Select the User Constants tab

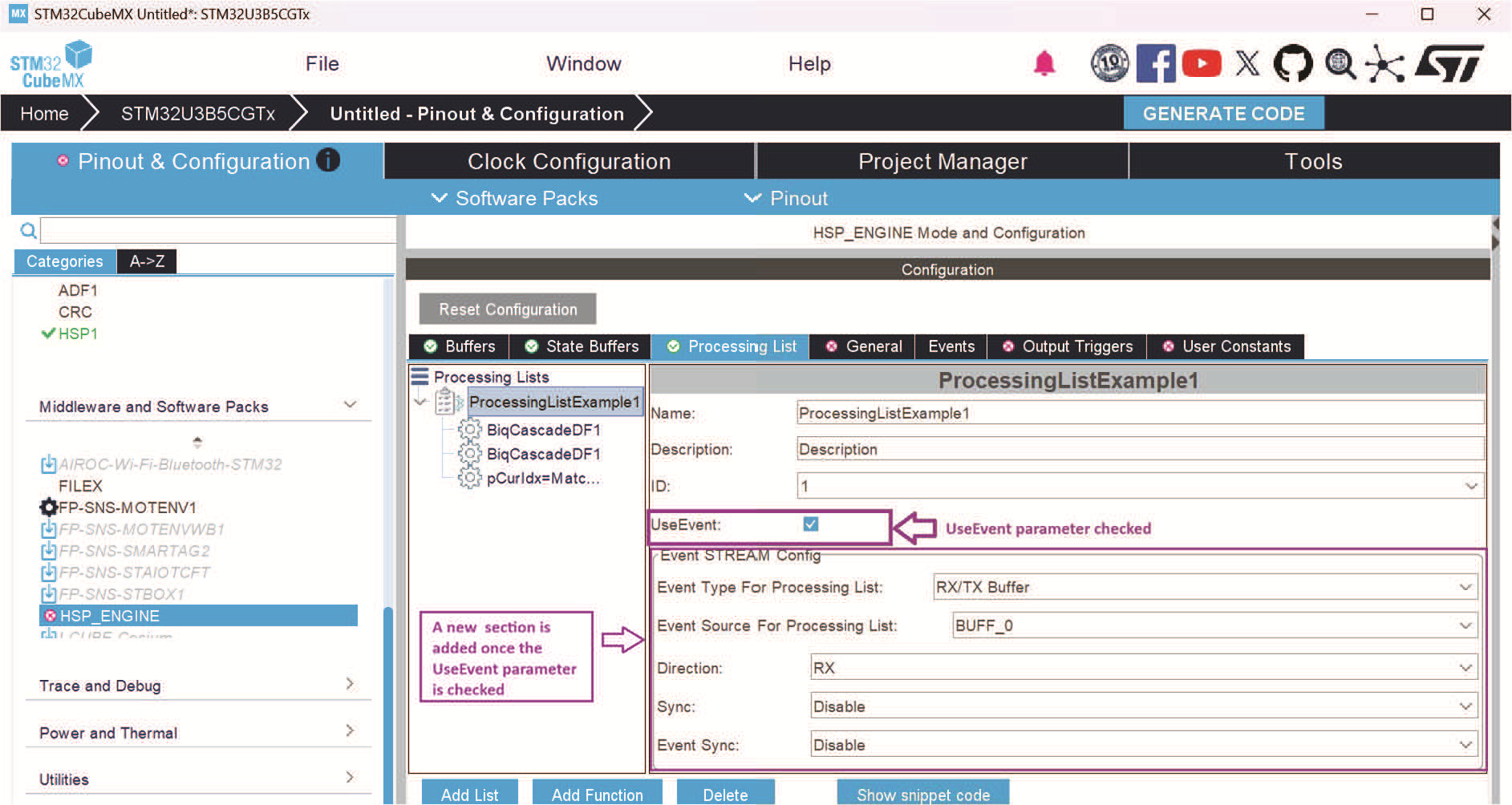pos(1226,346)
